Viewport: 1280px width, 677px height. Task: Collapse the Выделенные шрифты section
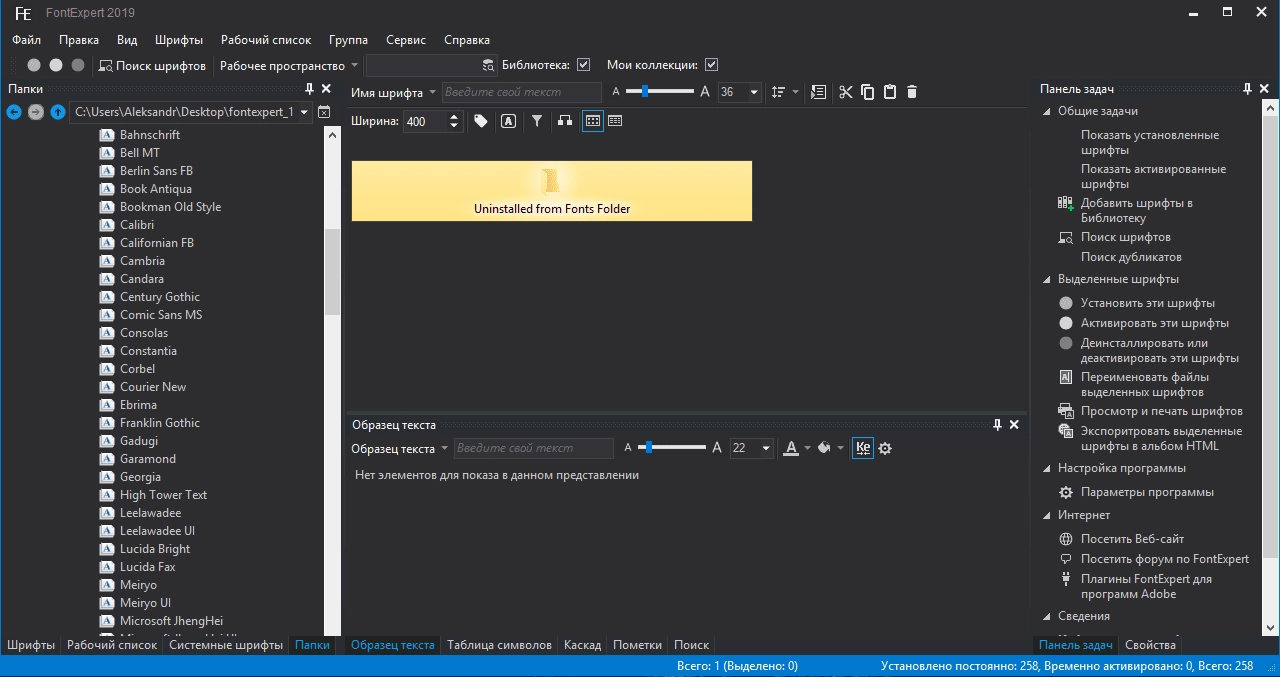click(x=1047, y=279)
